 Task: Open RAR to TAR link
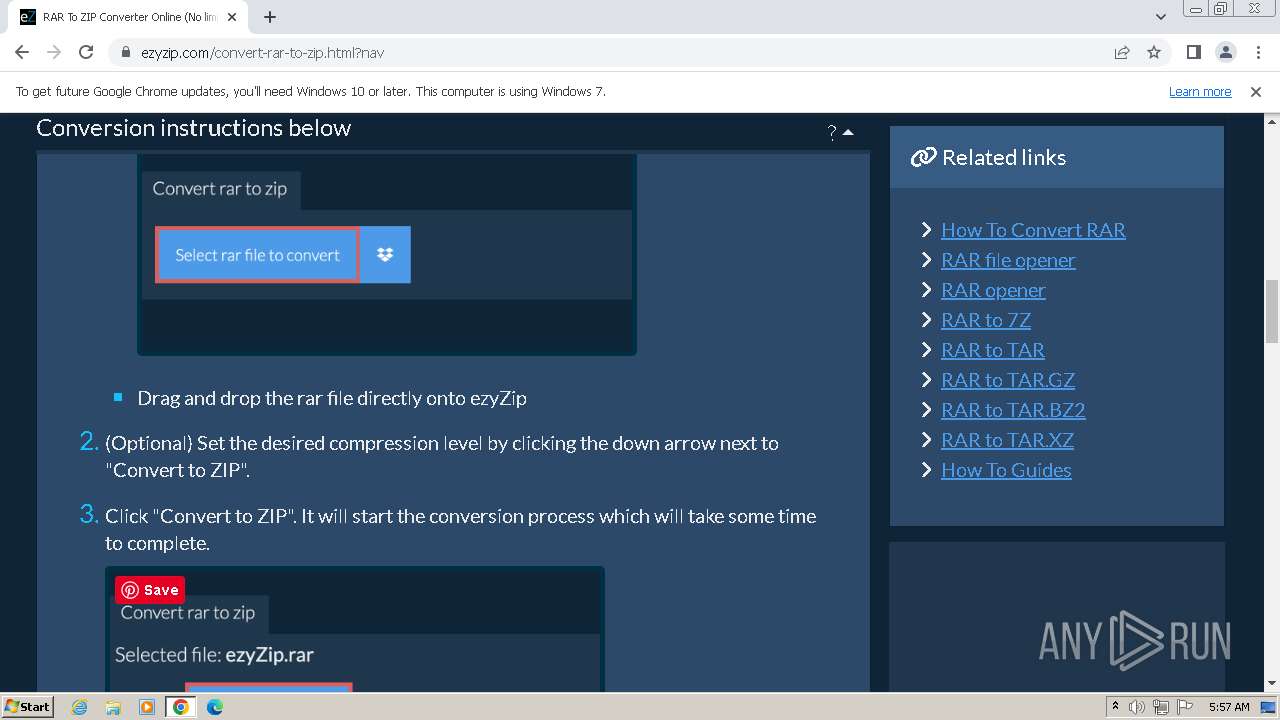click(x=993, y=350)
